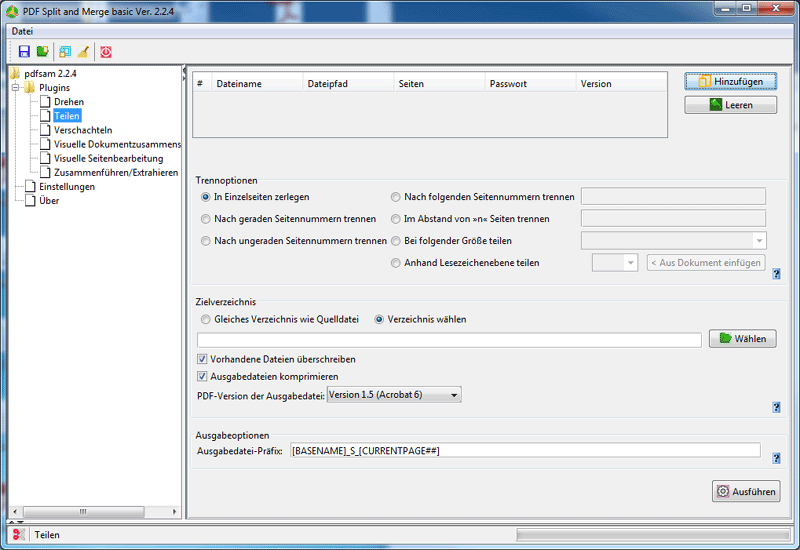
Task: Collapse the Plugins tree node
Action: click(16, 88)
